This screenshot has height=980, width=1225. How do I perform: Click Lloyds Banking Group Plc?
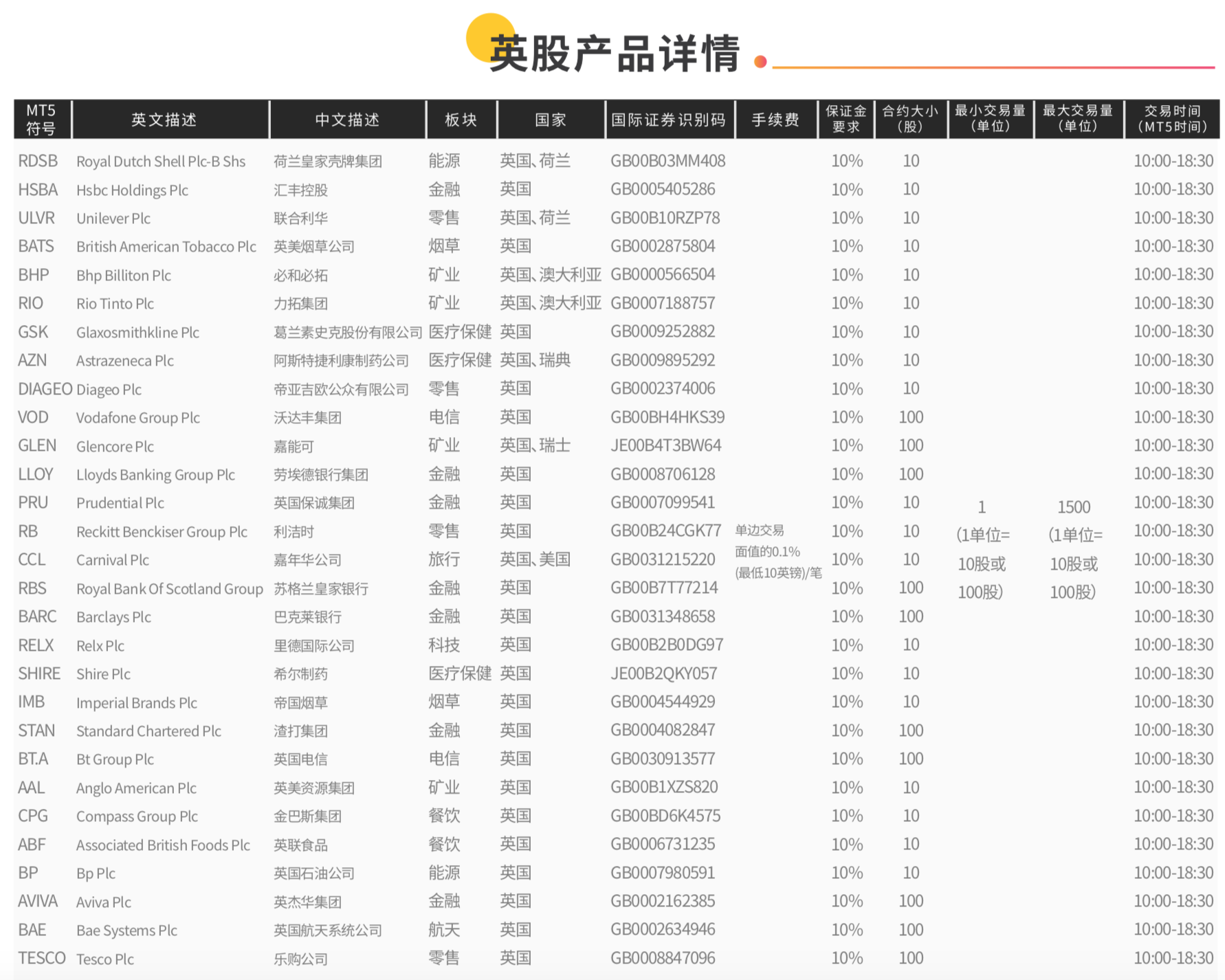155,475
